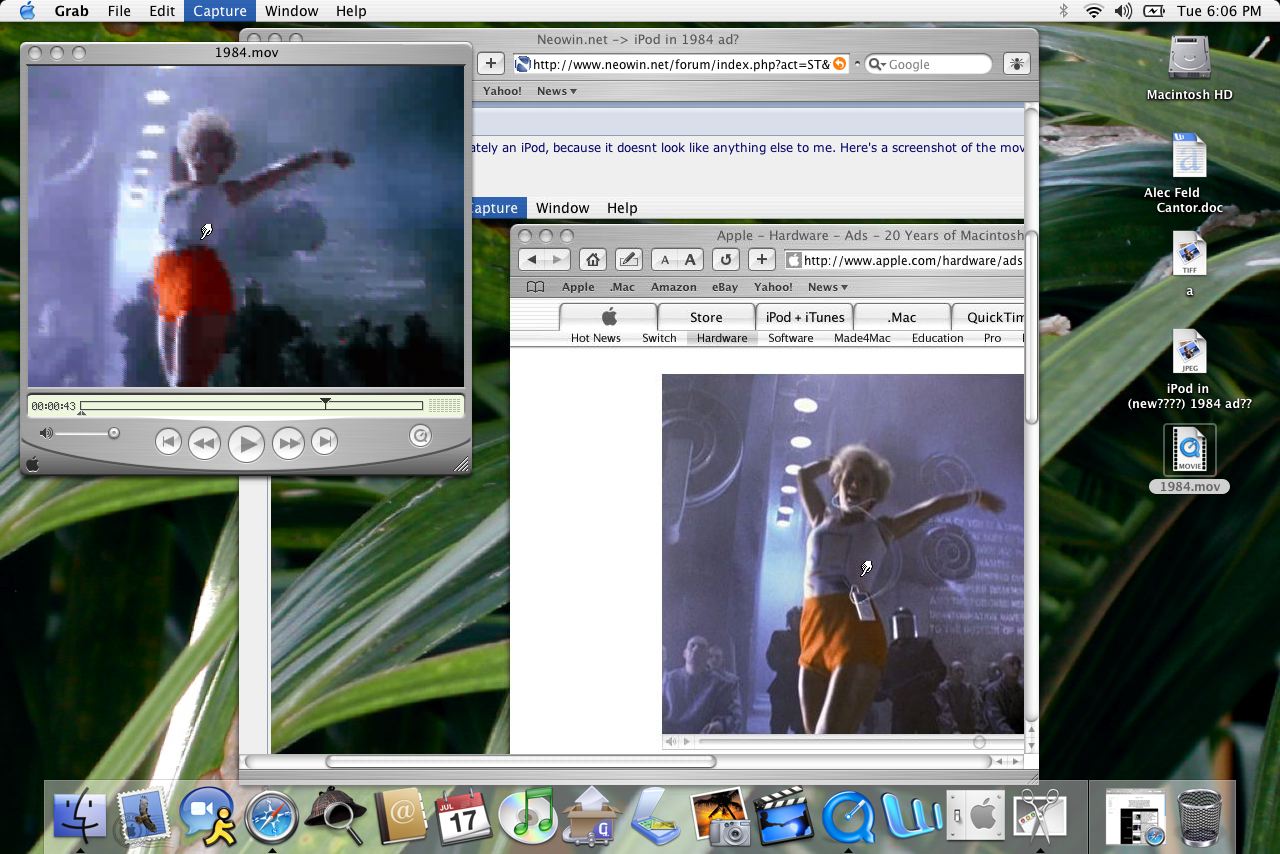Open the 1984.mov file on the desktop
The width and height of the screenshot is (1280, 854).
pos(1189,450)
